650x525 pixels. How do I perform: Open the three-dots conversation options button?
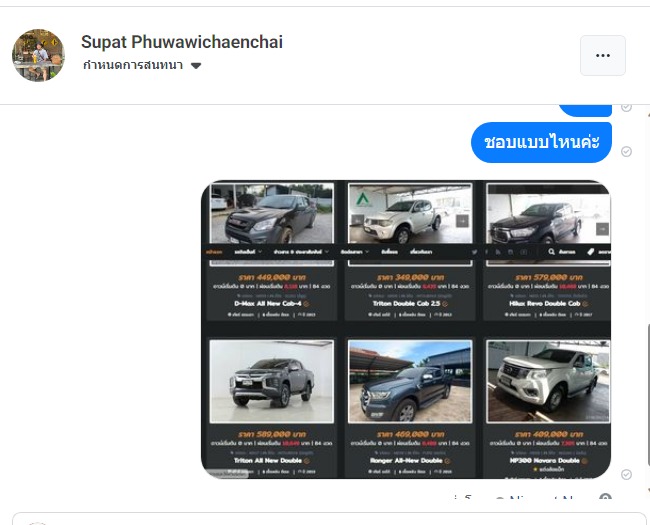click(603, 56)
